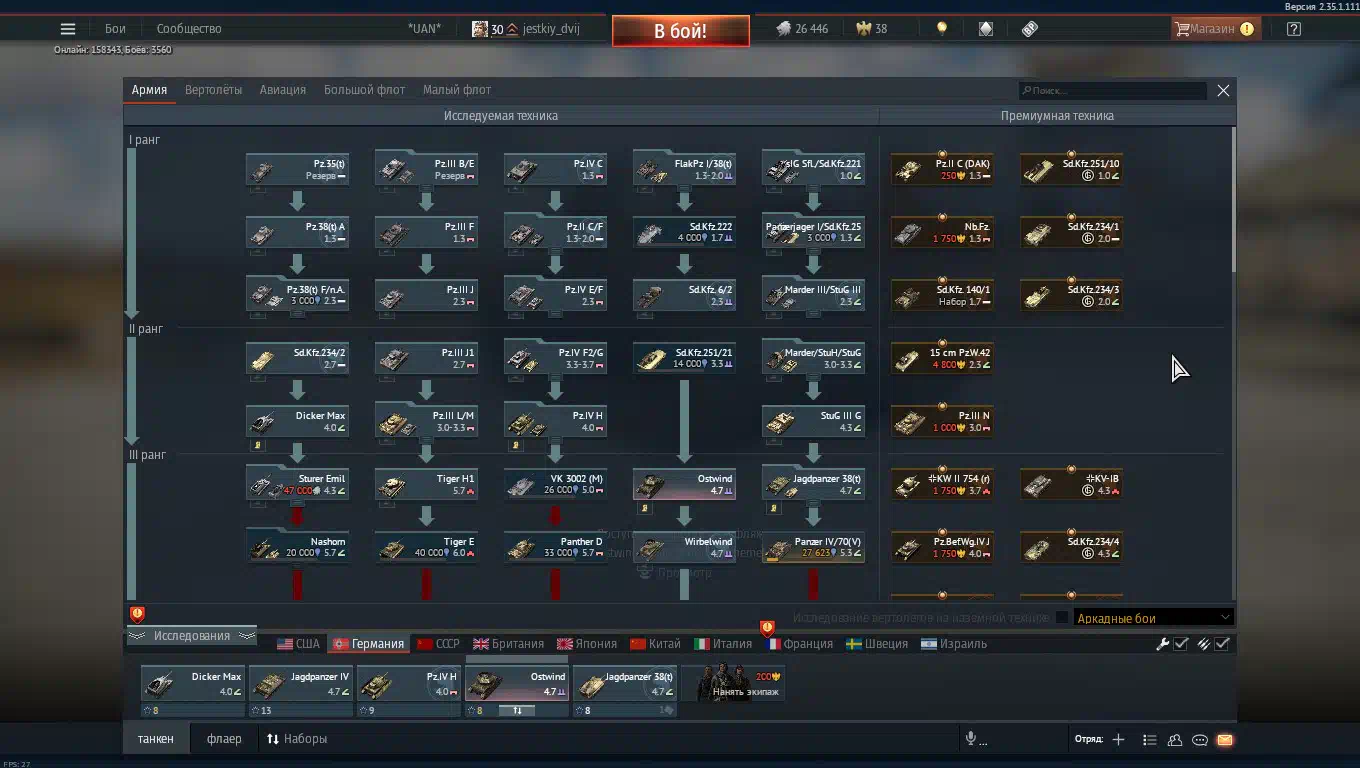Viewport: 1360px width, 768px height.
Task: Expand the Marder/StuH/StuG vehicle group
Action: (x=813, y=359)
